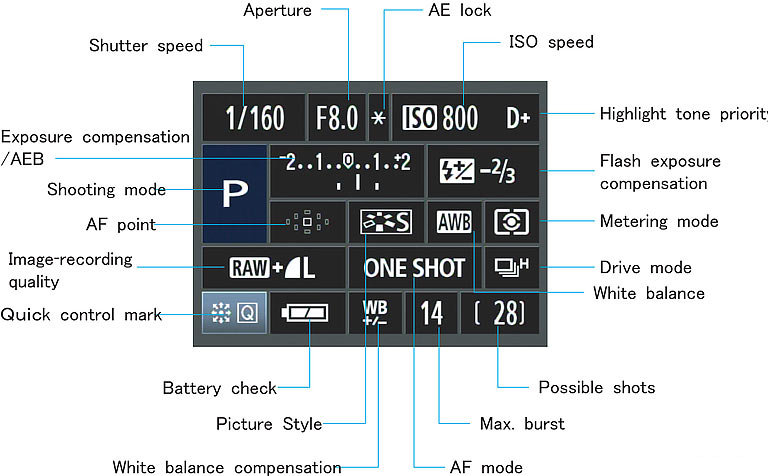Adjust the exposure compensation scale
This screenshot has height=476, width=768.
tap(346, 169)
